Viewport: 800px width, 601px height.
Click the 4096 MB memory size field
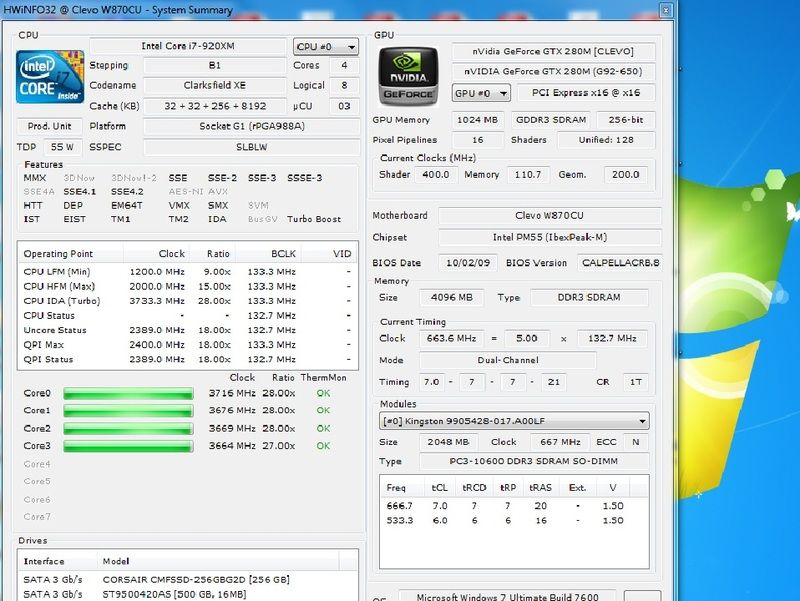pyautogui.click(x=451, y=297)
